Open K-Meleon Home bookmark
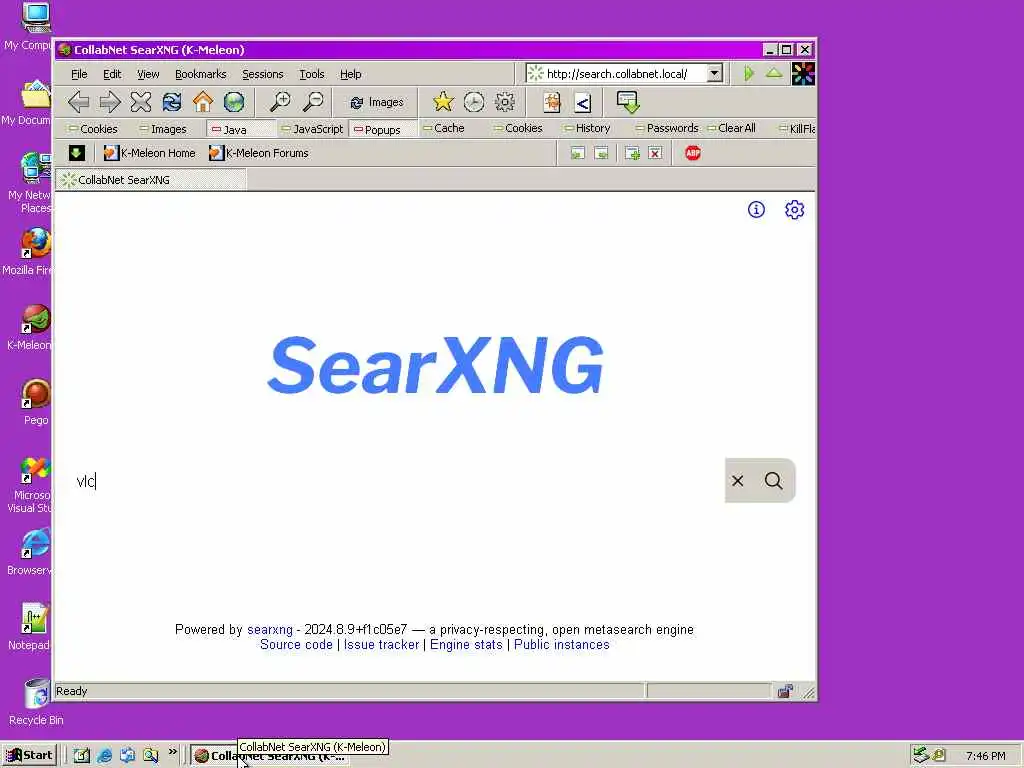 pos(150,153)
